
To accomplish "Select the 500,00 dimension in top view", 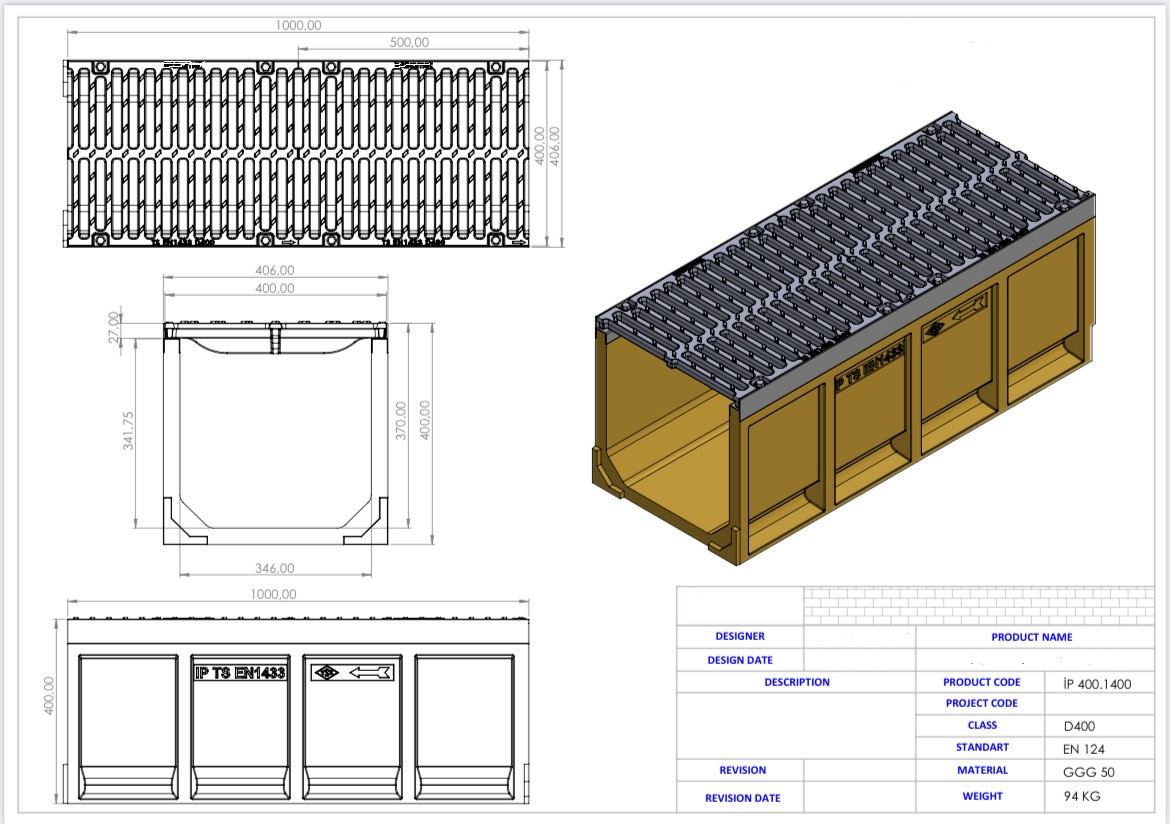I will coord(408,43).
